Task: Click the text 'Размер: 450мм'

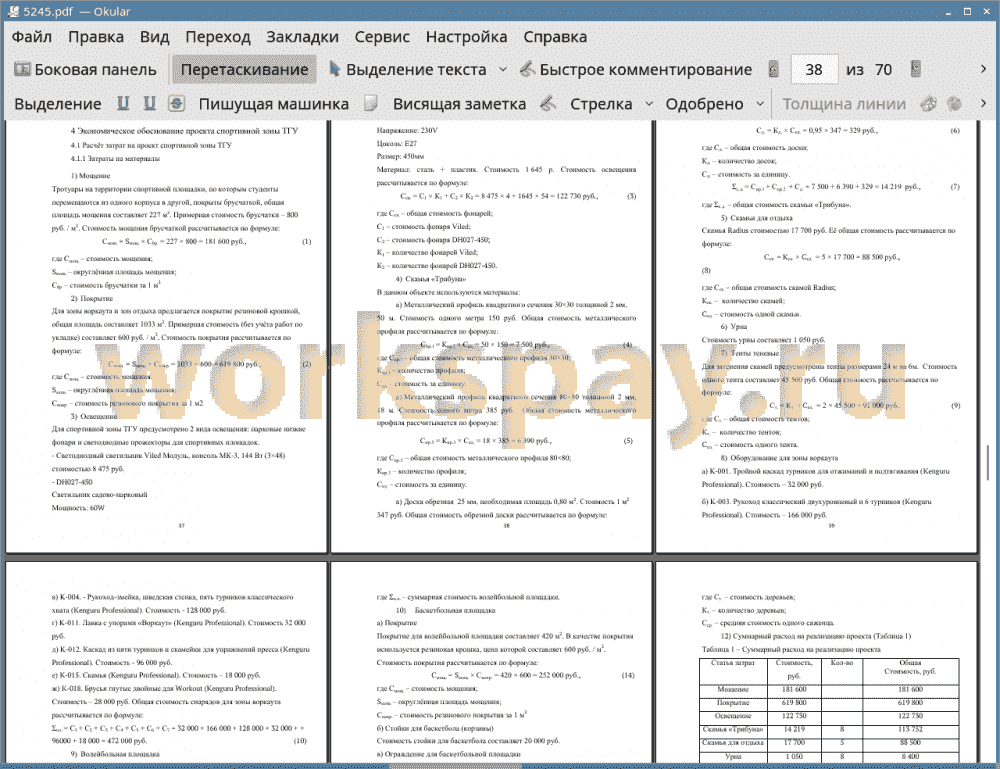Action: [400, 156]
